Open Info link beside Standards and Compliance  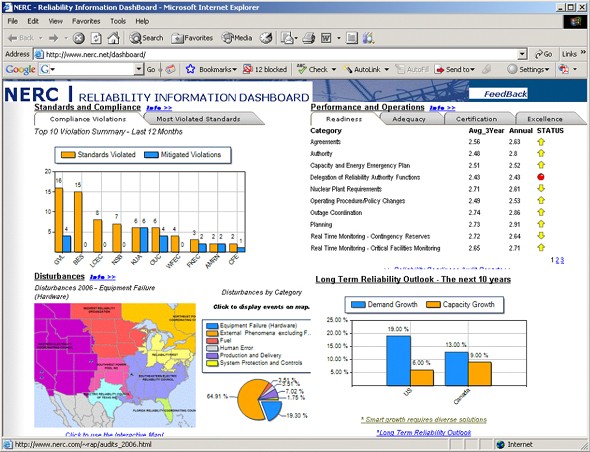click(x=159, y=108)
